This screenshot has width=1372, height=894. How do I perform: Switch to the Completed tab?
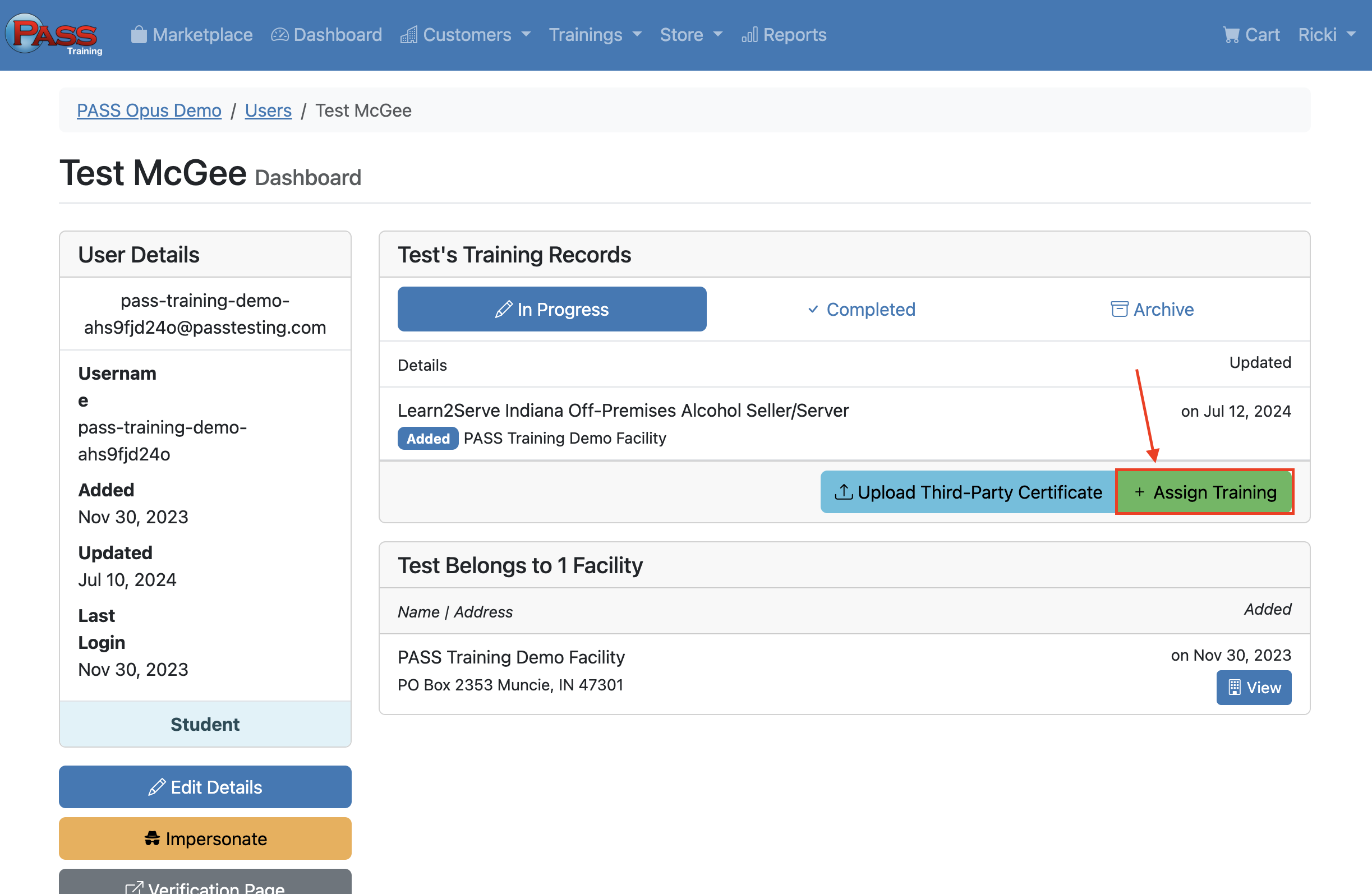(861, 310)
